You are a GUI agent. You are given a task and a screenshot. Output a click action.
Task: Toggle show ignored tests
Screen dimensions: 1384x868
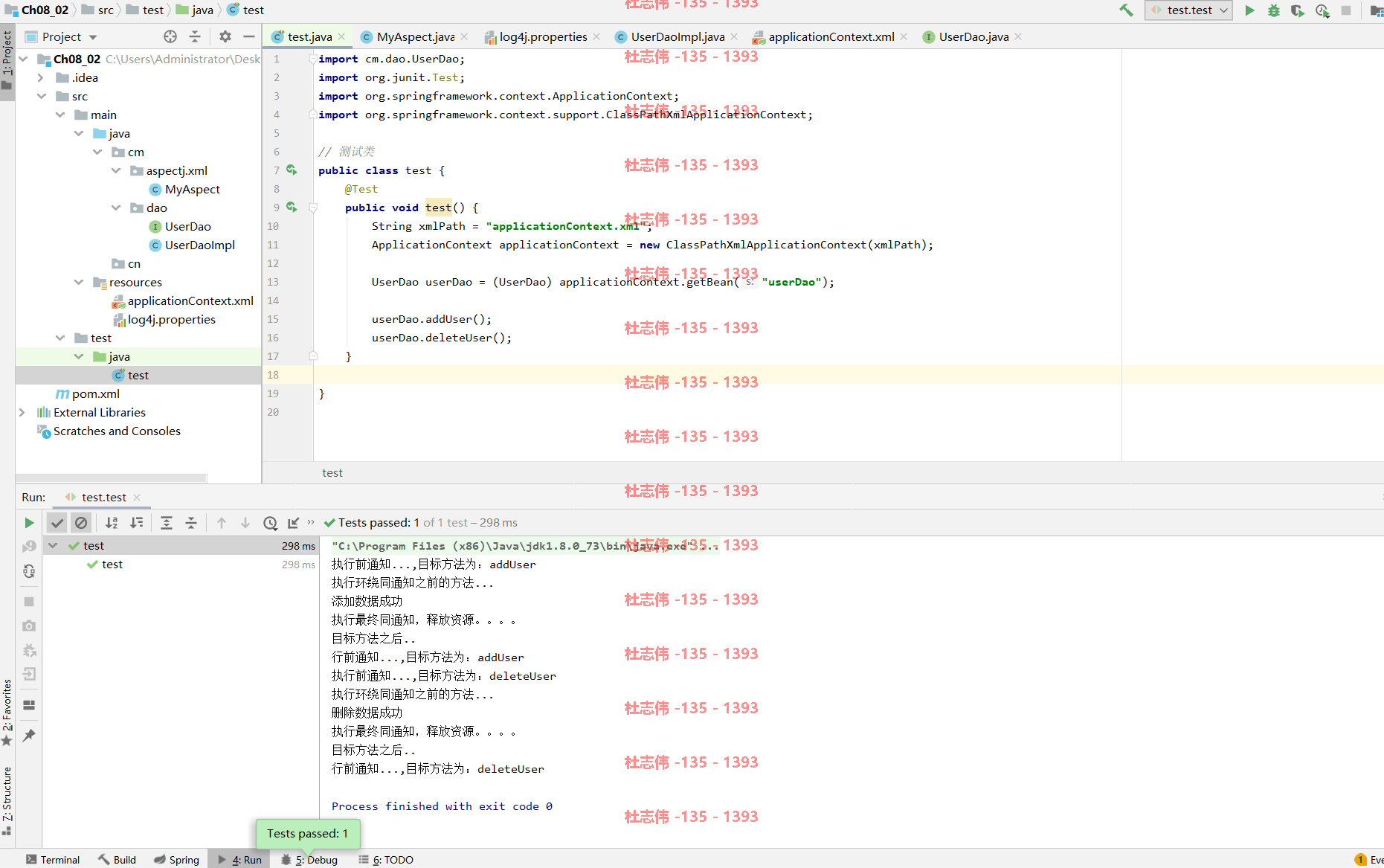tap(81, 523)
